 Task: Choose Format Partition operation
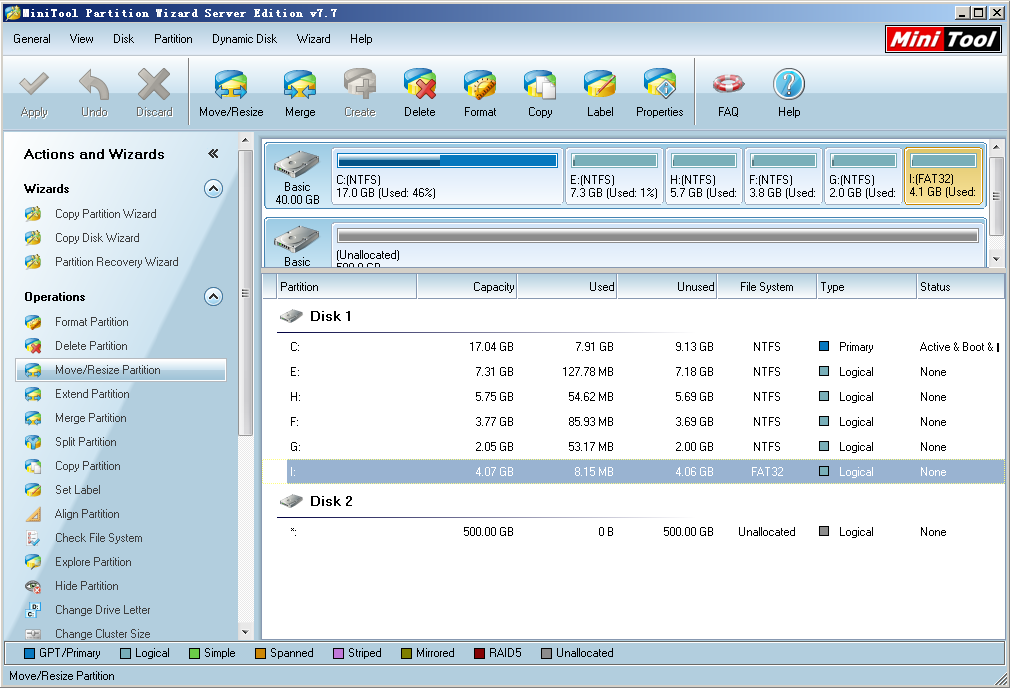(x=91, y=321)
